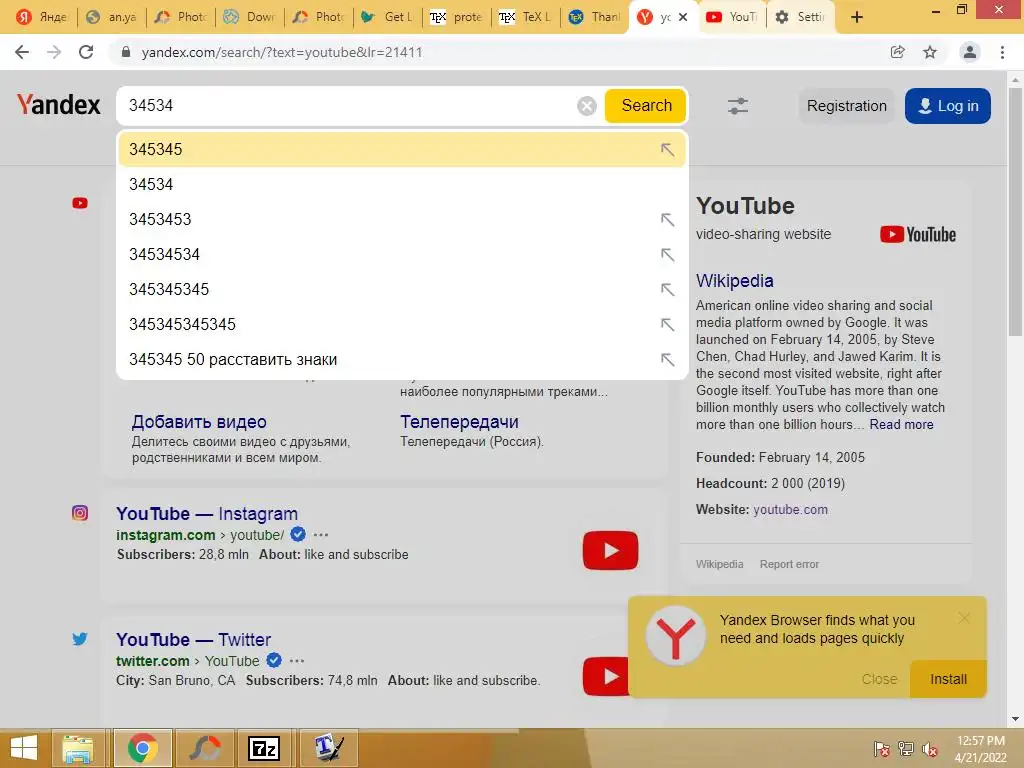
Task: Click the muted volume tray icon
Action: click(929, 748)
